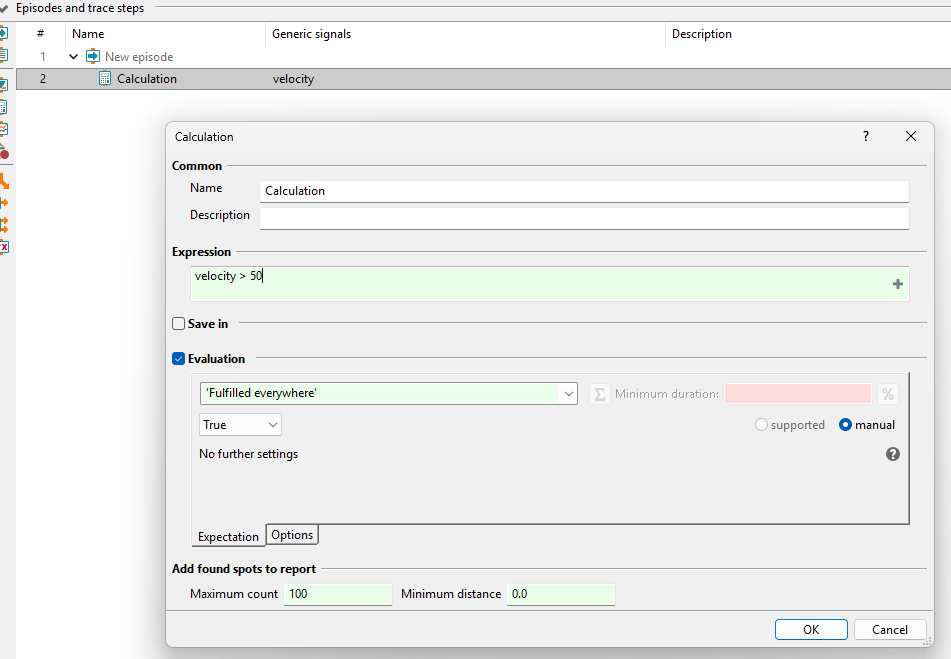This screenshot has height=659, width=951.
Task: Click the "New episode" row name
Action: click(139, 56)
